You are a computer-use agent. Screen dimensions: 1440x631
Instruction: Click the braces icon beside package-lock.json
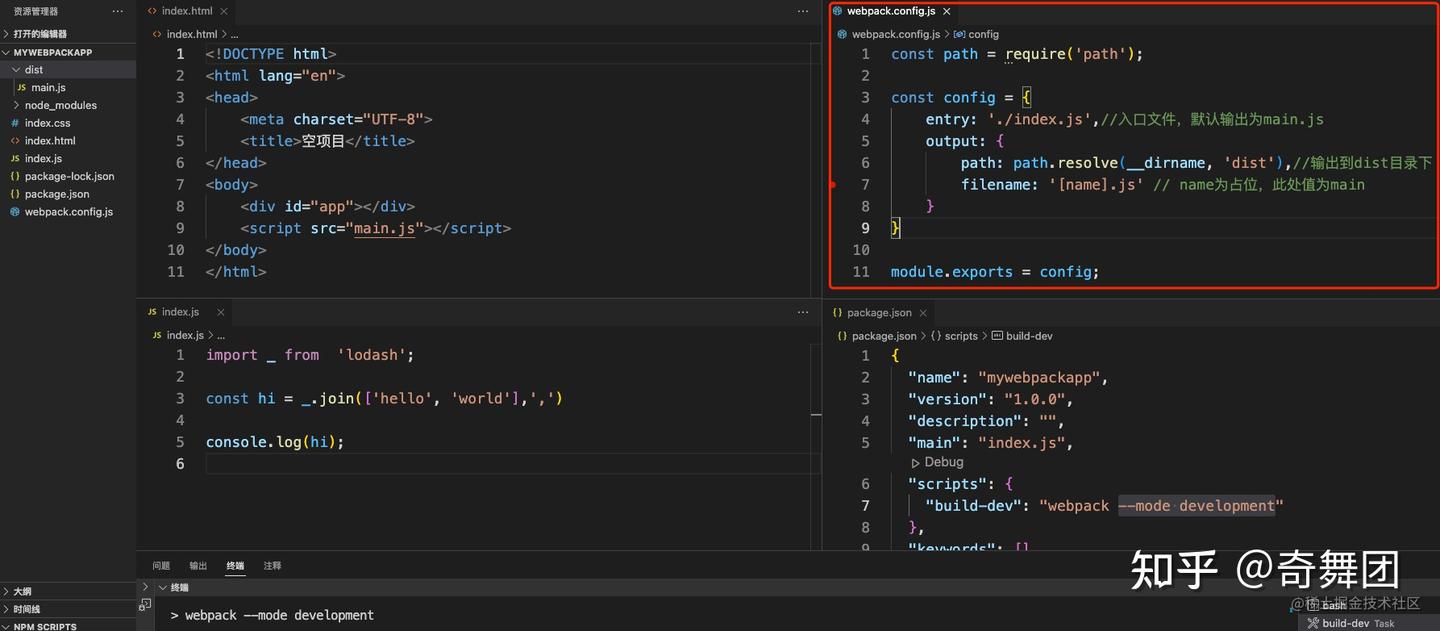15,176
